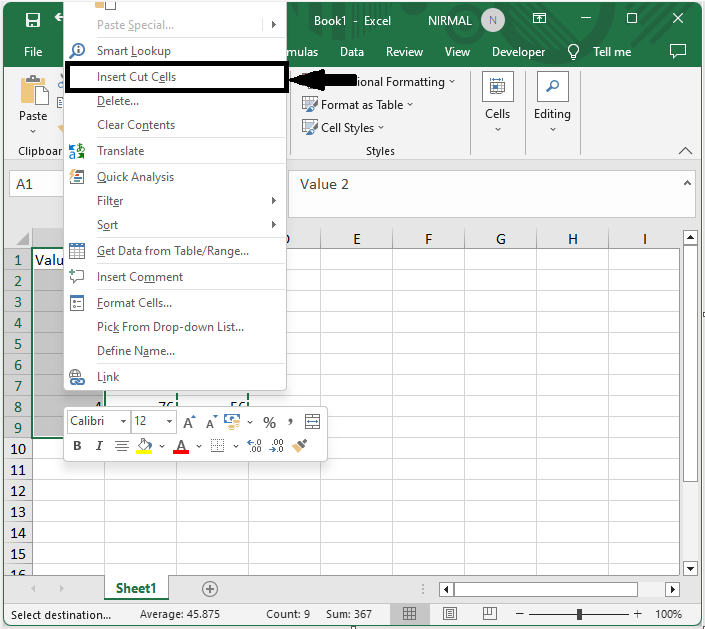The image size is (705, 629).
Task: Toggle Italic in the mini toolbar
Action: point(99,446)
